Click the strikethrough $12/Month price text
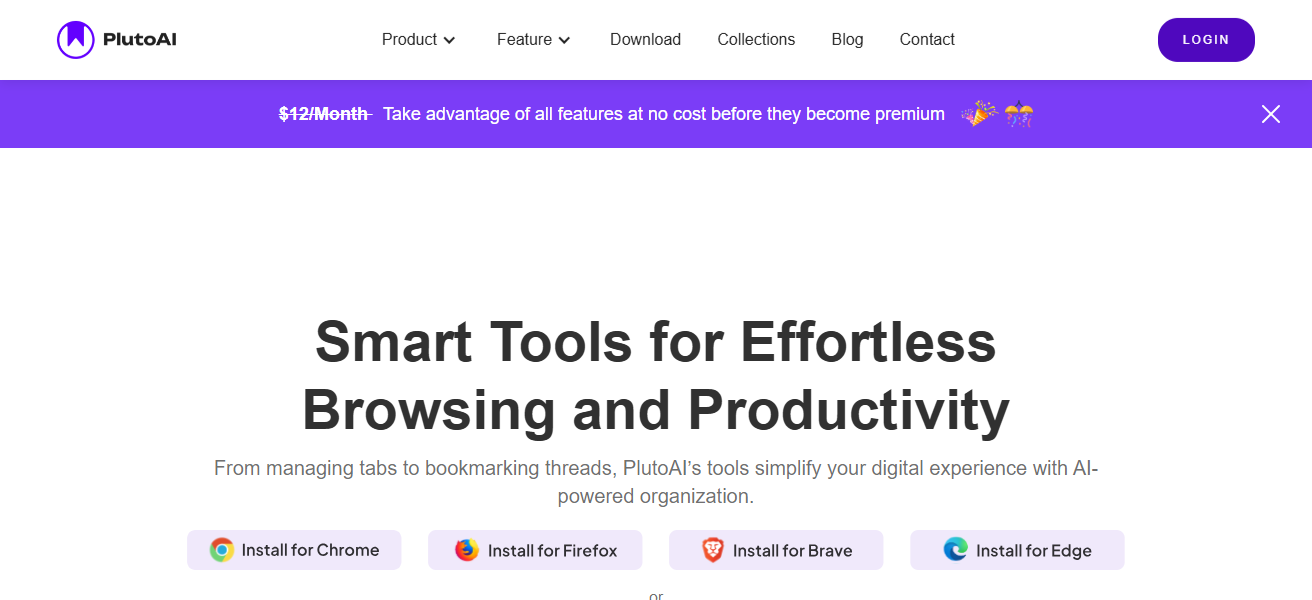Screen dimensions: 1312x600 click(x=324, y=114)
